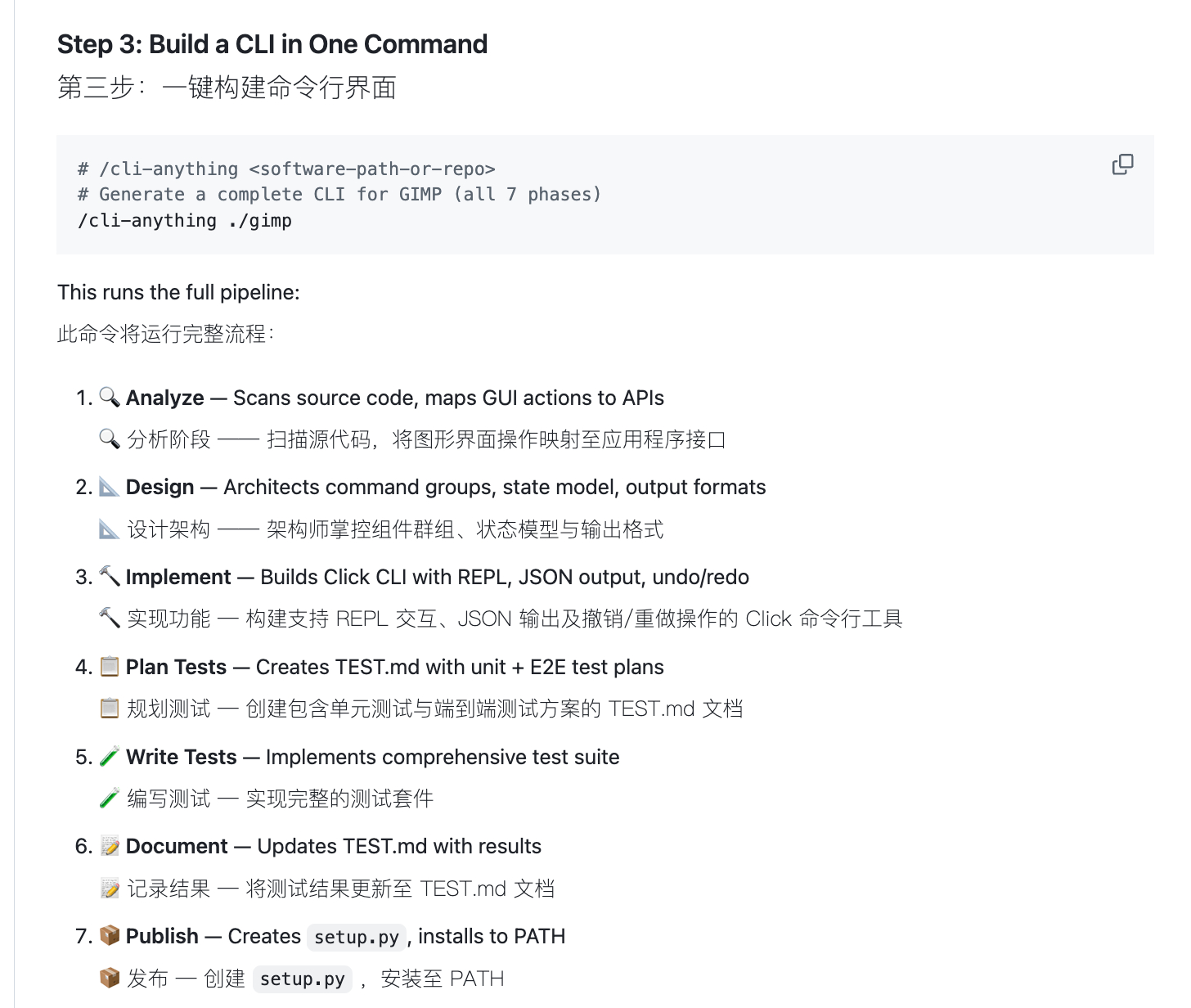Click the bold 'Analyze' step label
The height and width of the screenshot is (1008, 1191).
tap(164, 398)
